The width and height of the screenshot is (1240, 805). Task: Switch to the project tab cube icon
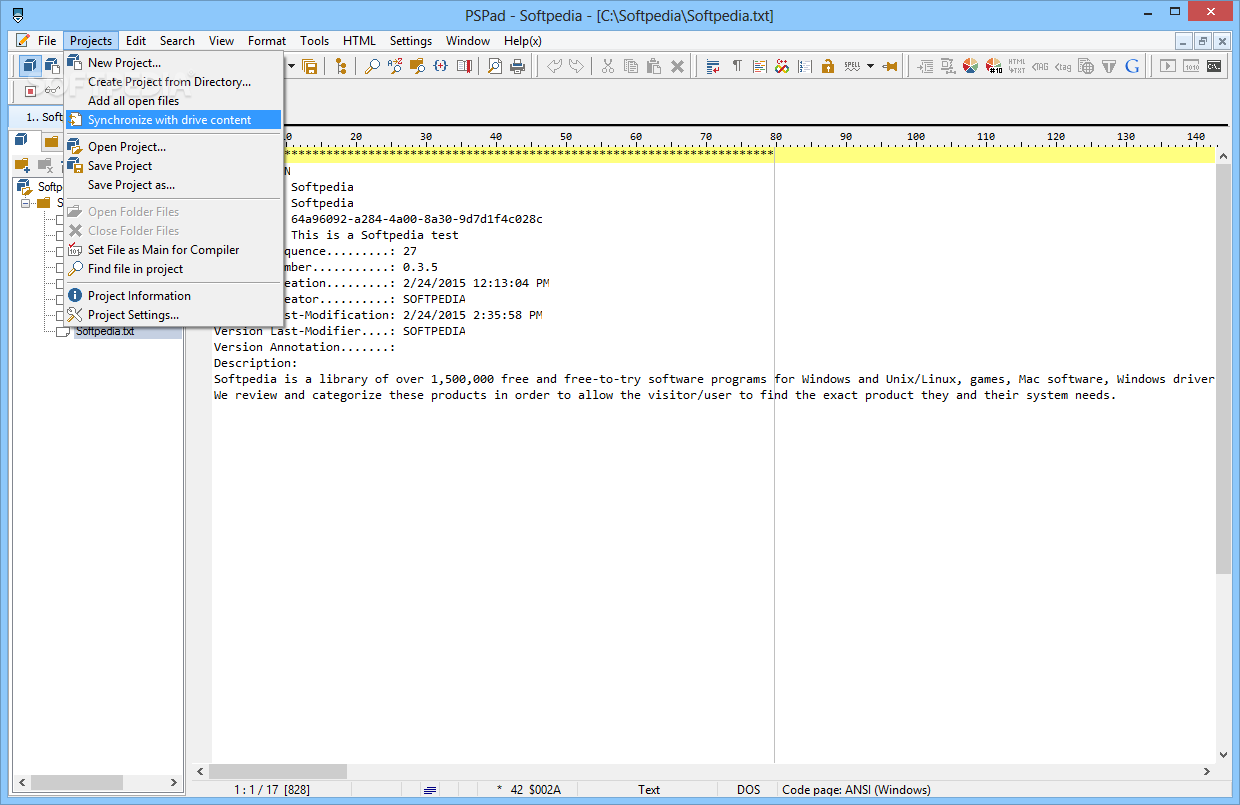click(22, 141)
